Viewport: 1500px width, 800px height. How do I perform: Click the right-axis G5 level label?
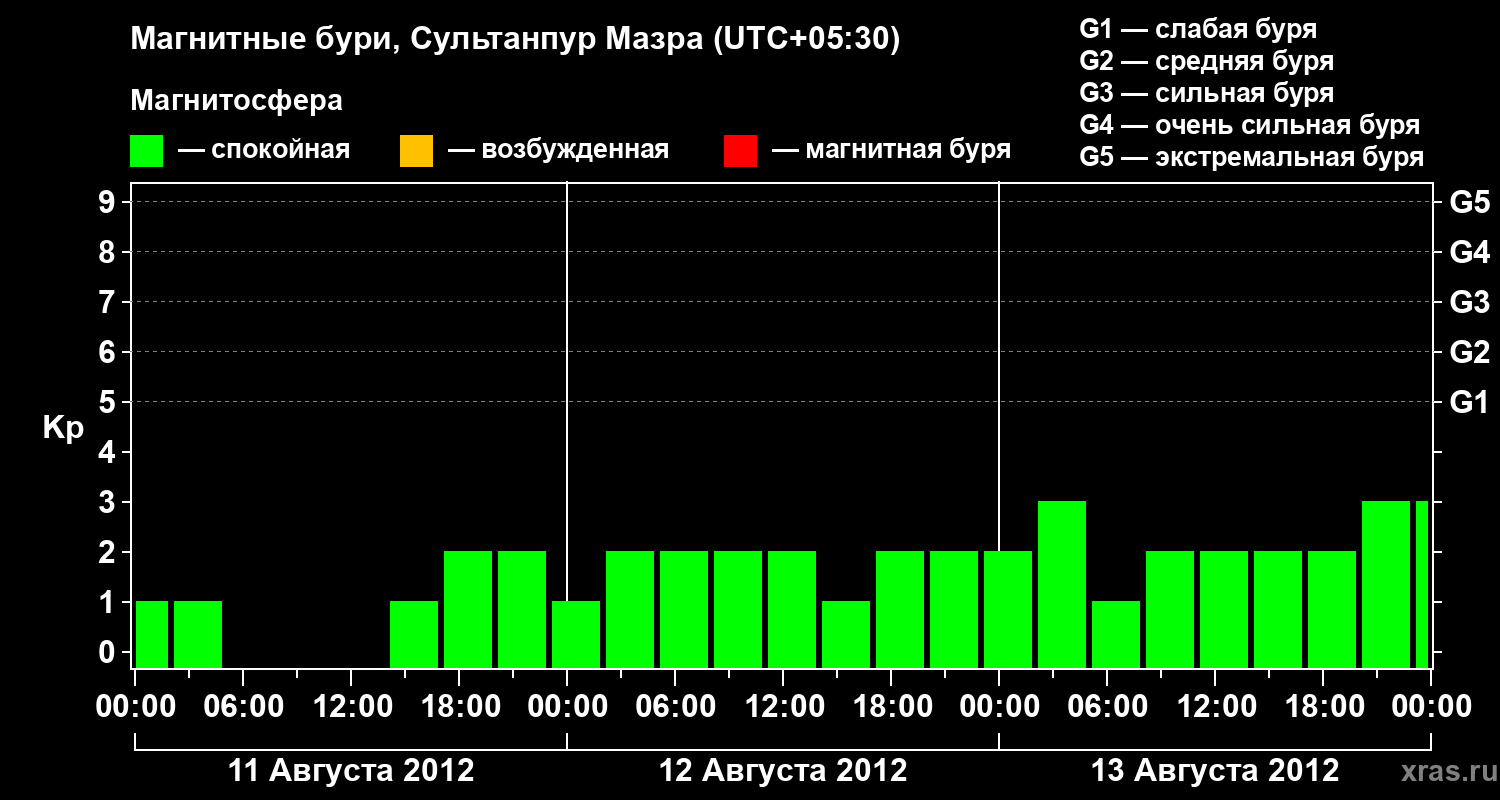coord(1469,202)
